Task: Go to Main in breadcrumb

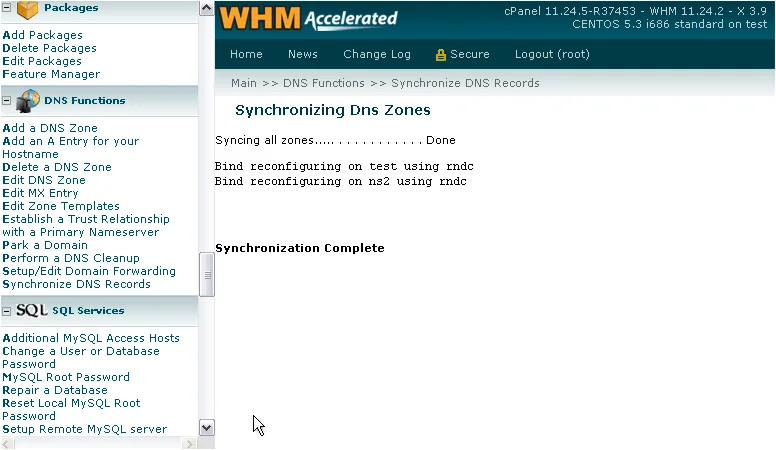Action: tap(244, 83)
